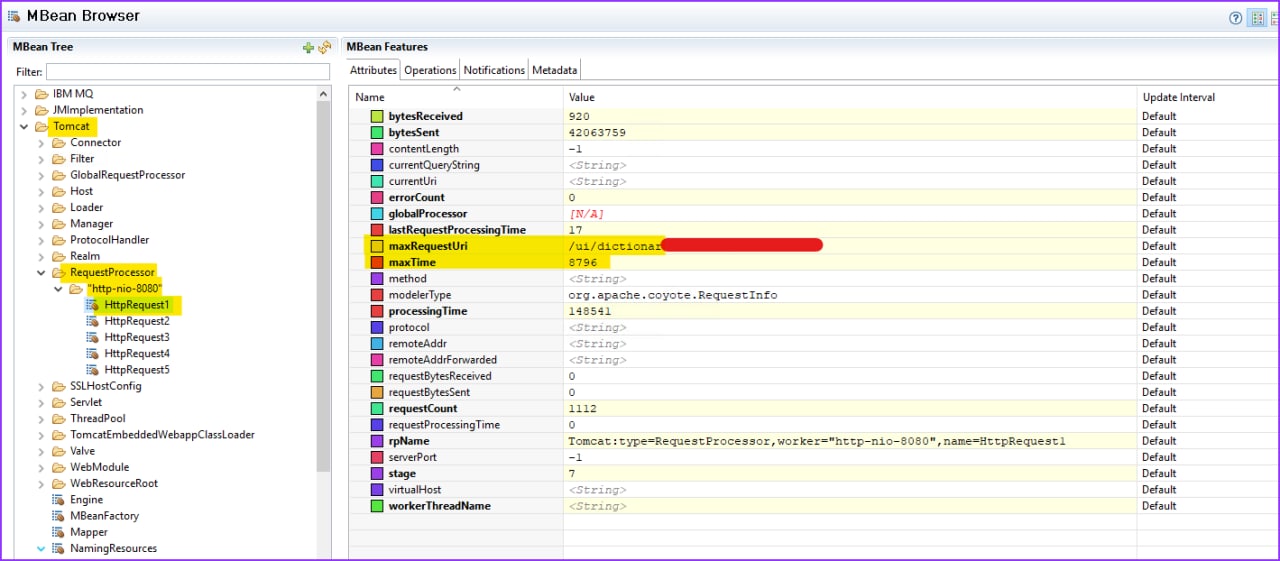
Task: Sort by the Name column header
Action: tap(456, 97)
